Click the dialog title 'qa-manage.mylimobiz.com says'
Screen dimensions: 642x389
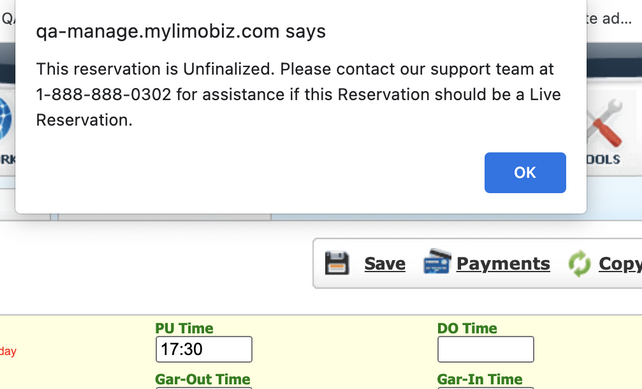pyautogui.click(x=181, y=31)
